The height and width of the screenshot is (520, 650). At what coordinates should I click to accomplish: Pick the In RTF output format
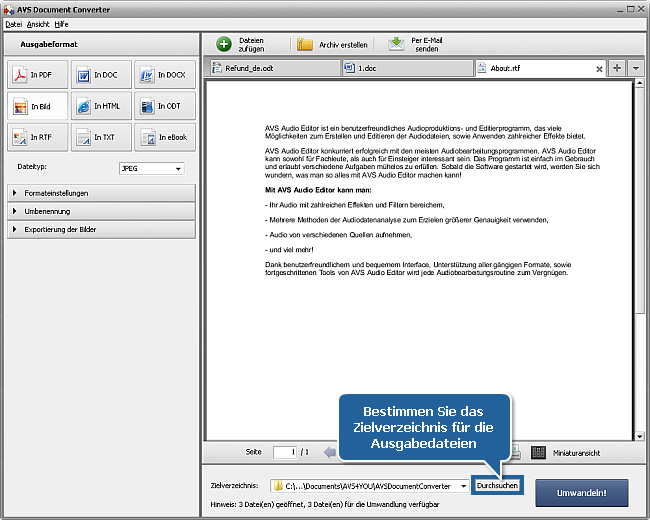(x=37, y=137)
